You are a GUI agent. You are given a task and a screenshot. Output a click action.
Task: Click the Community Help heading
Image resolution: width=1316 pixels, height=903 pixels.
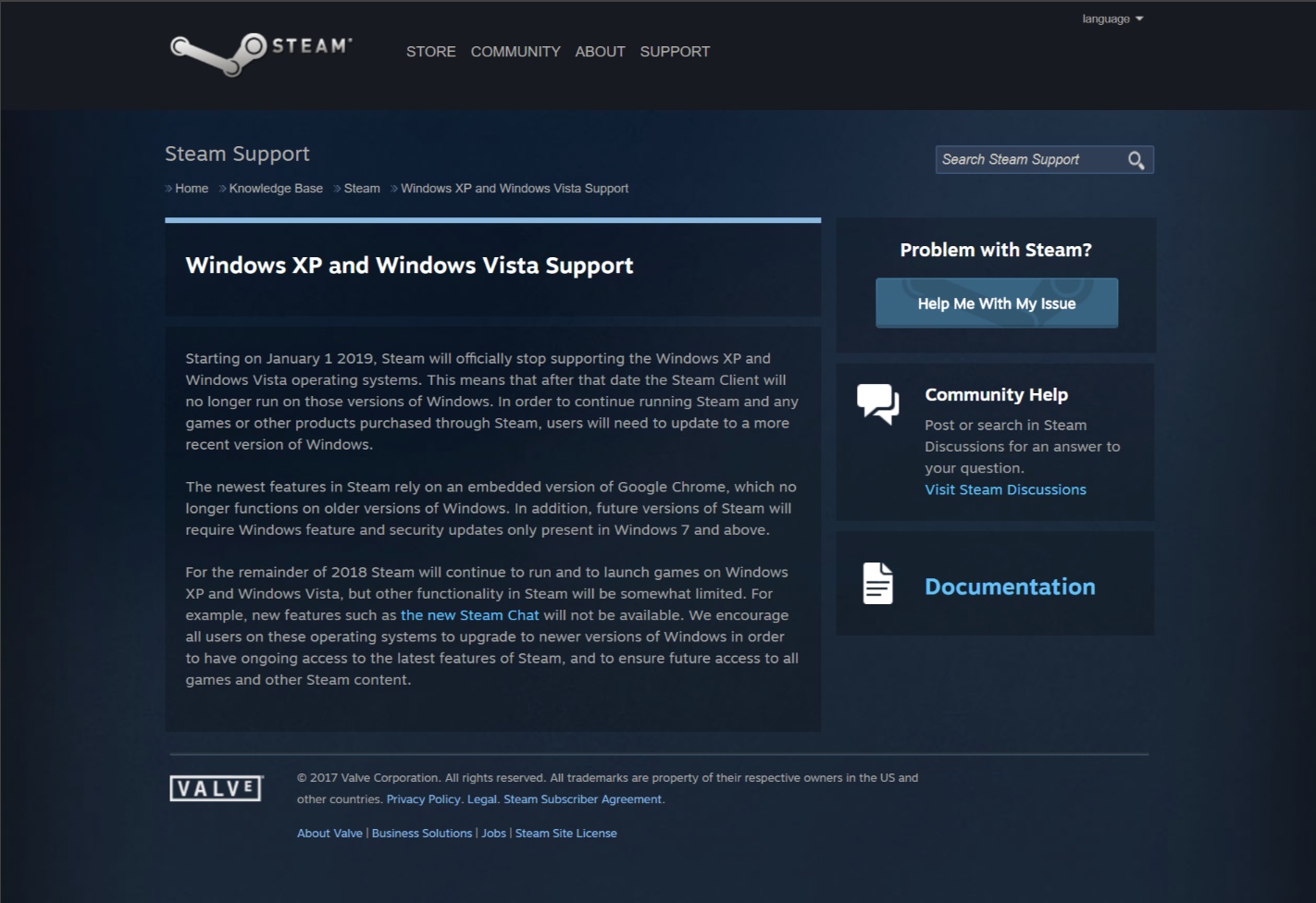(x=996, y=394)
